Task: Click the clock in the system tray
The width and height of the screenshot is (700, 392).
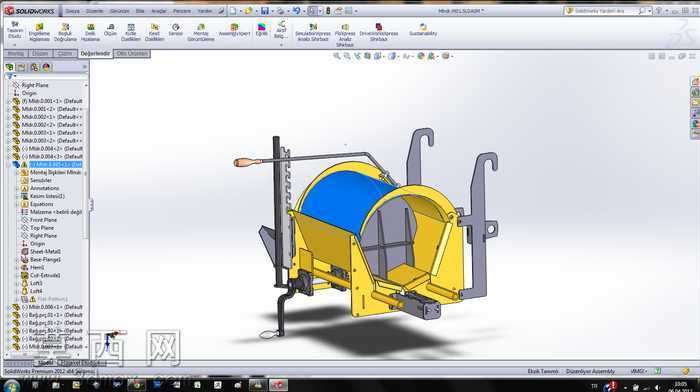Action: [681, 387]
